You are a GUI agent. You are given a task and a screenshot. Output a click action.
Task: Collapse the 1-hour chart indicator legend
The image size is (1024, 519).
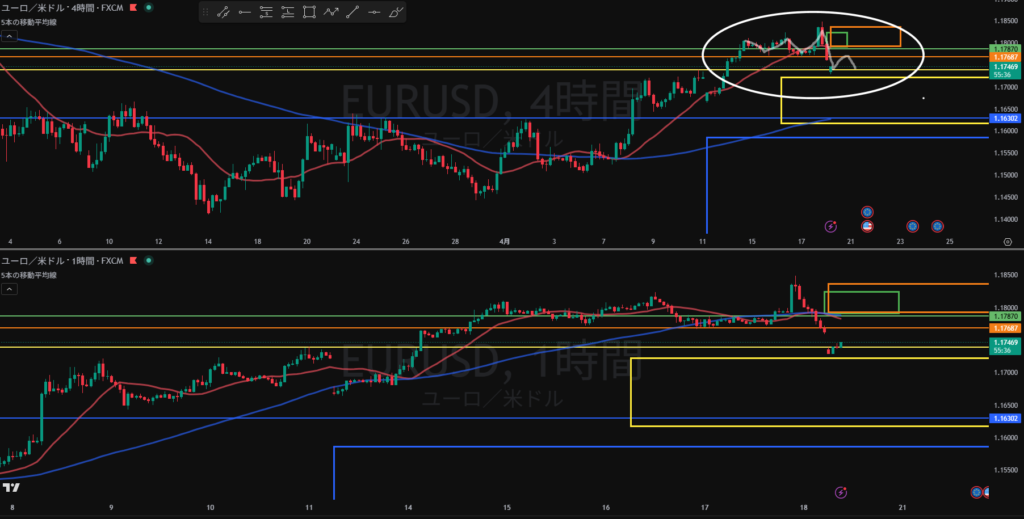click(x=9, y=289)
